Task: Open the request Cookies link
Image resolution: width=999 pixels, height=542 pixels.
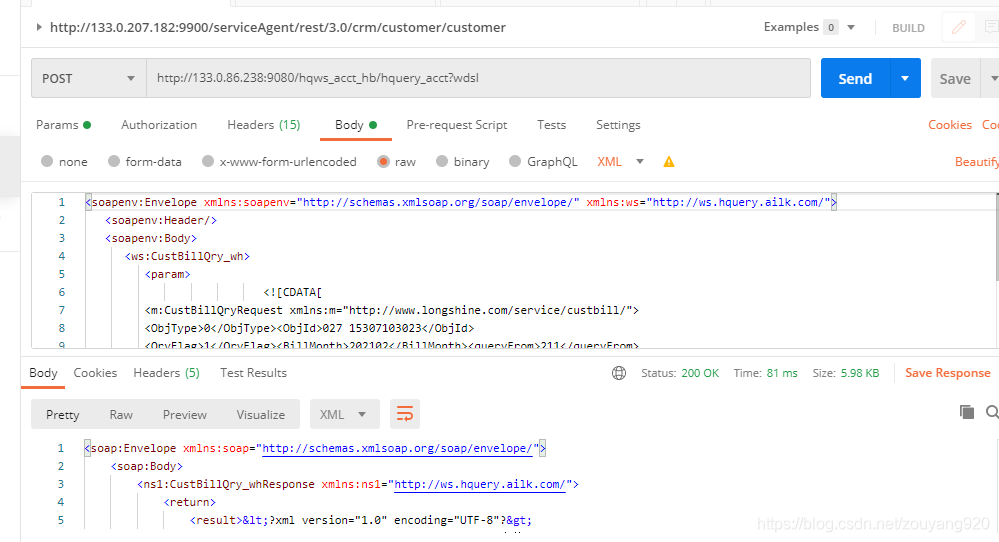Action: coord(949,125)
